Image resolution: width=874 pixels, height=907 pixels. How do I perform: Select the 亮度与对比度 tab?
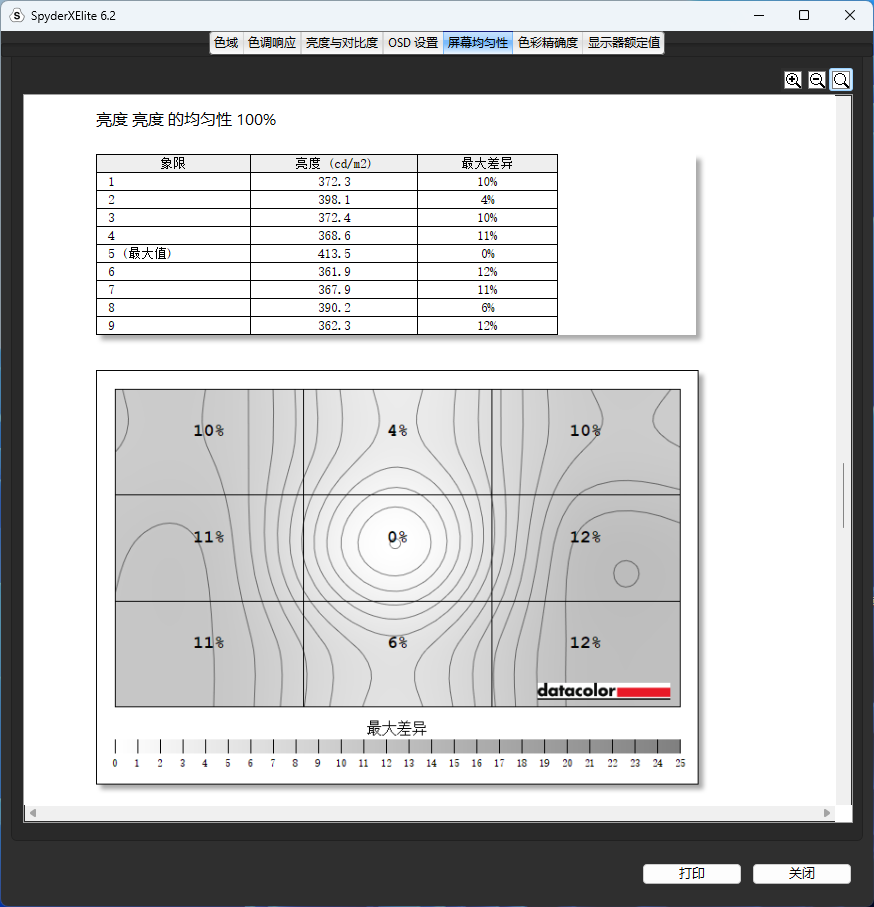pyautogui.click(x=342, y=43)
